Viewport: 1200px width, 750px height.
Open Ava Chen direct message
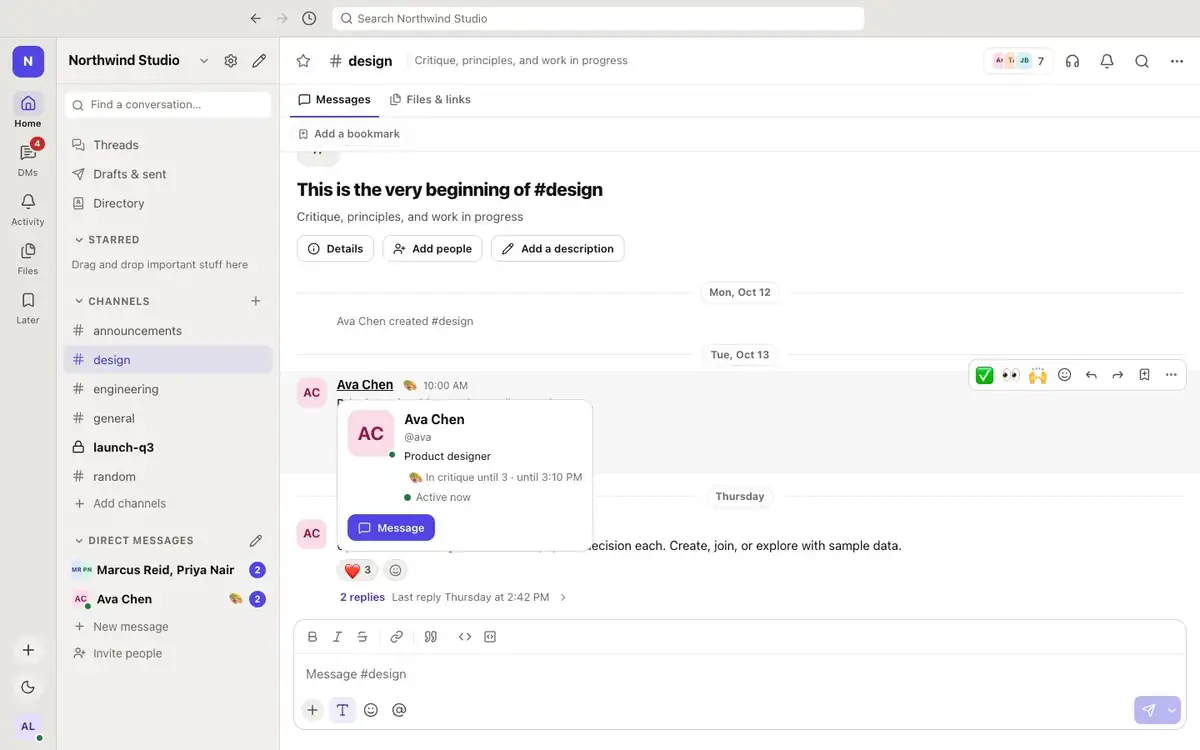point(168,599)
